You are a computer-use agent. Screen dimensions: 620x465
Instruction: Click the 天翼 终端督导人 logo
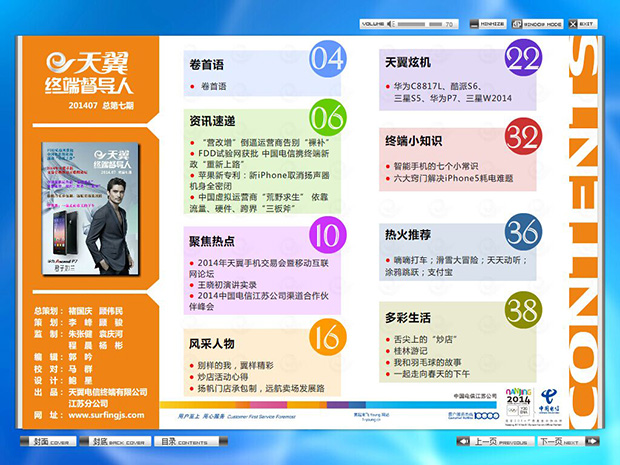point(89,73)
